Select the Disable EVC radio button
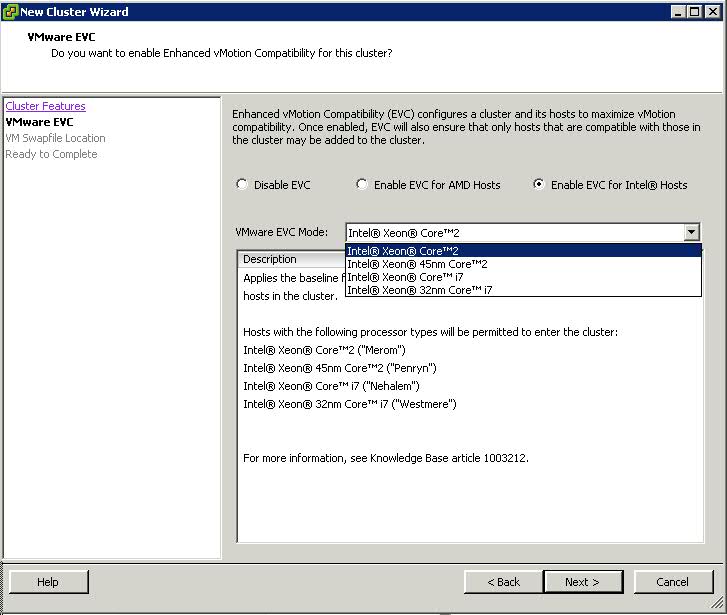The height and width of the screenshot is (615, 727). click(x=242, y=184)
